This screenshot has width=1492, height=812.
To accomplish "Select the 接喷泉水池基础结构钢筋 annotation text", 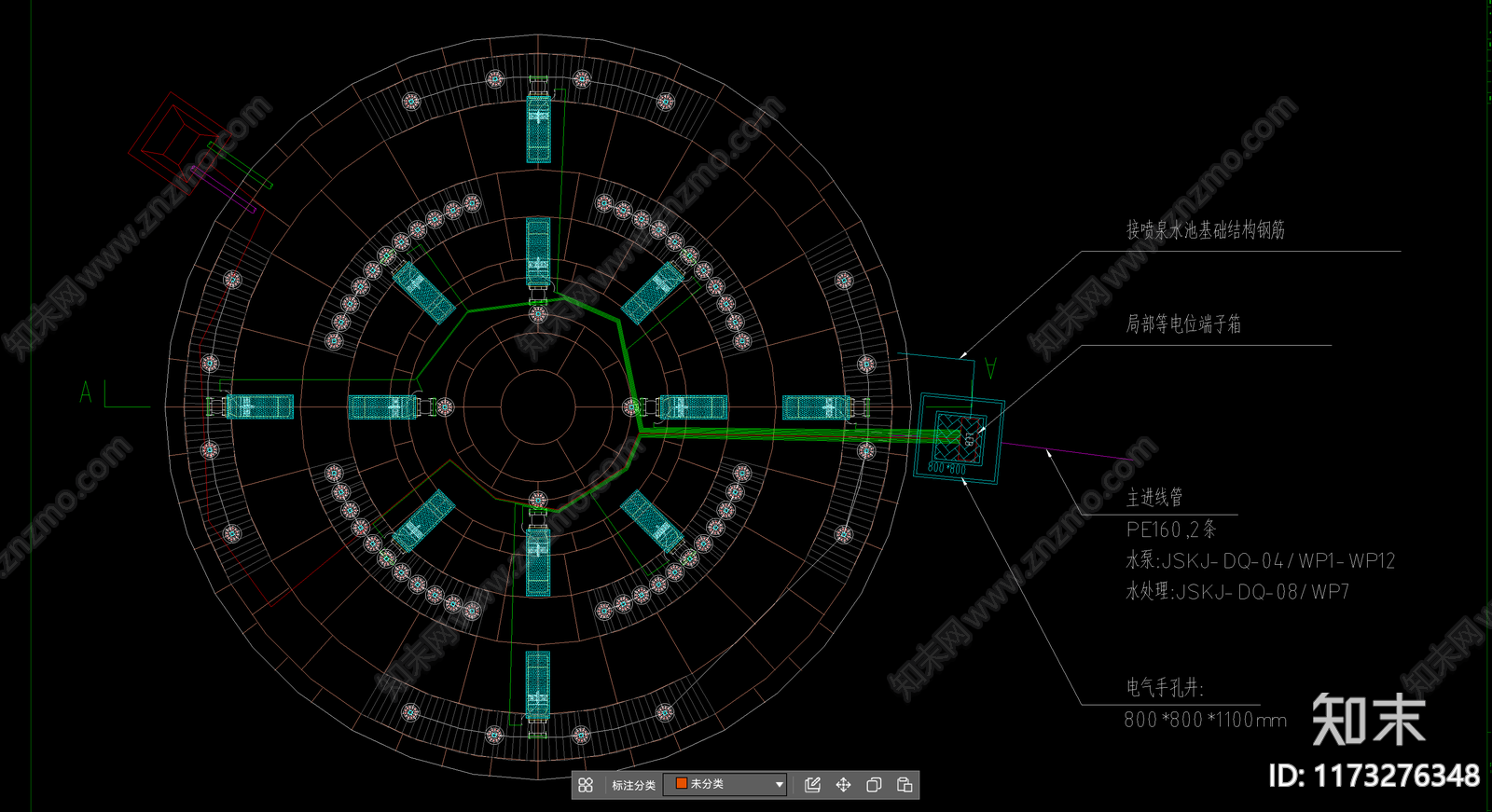I will coord(1205,230).
